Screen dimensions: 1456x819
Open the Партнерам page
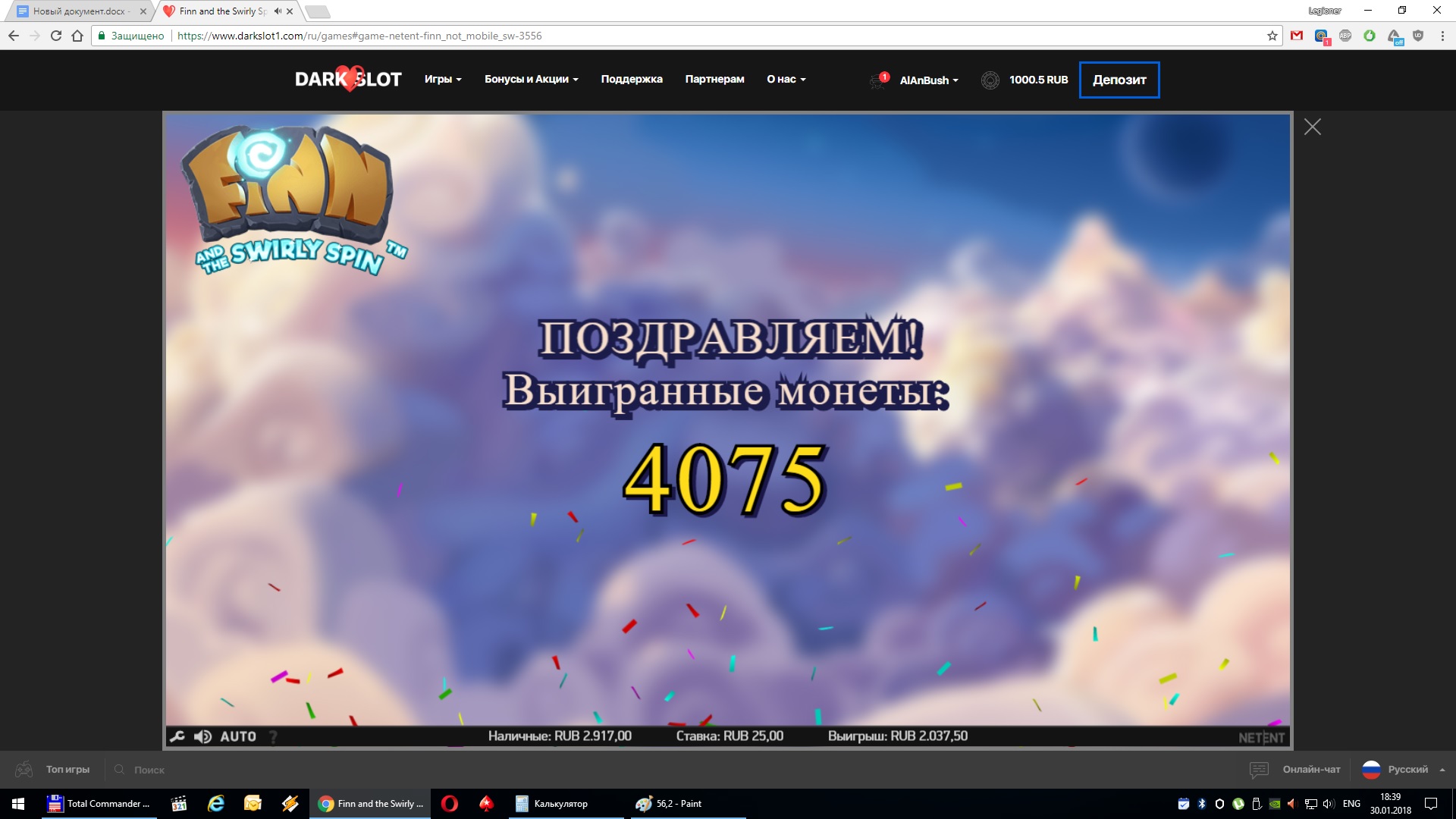point(714,79)
